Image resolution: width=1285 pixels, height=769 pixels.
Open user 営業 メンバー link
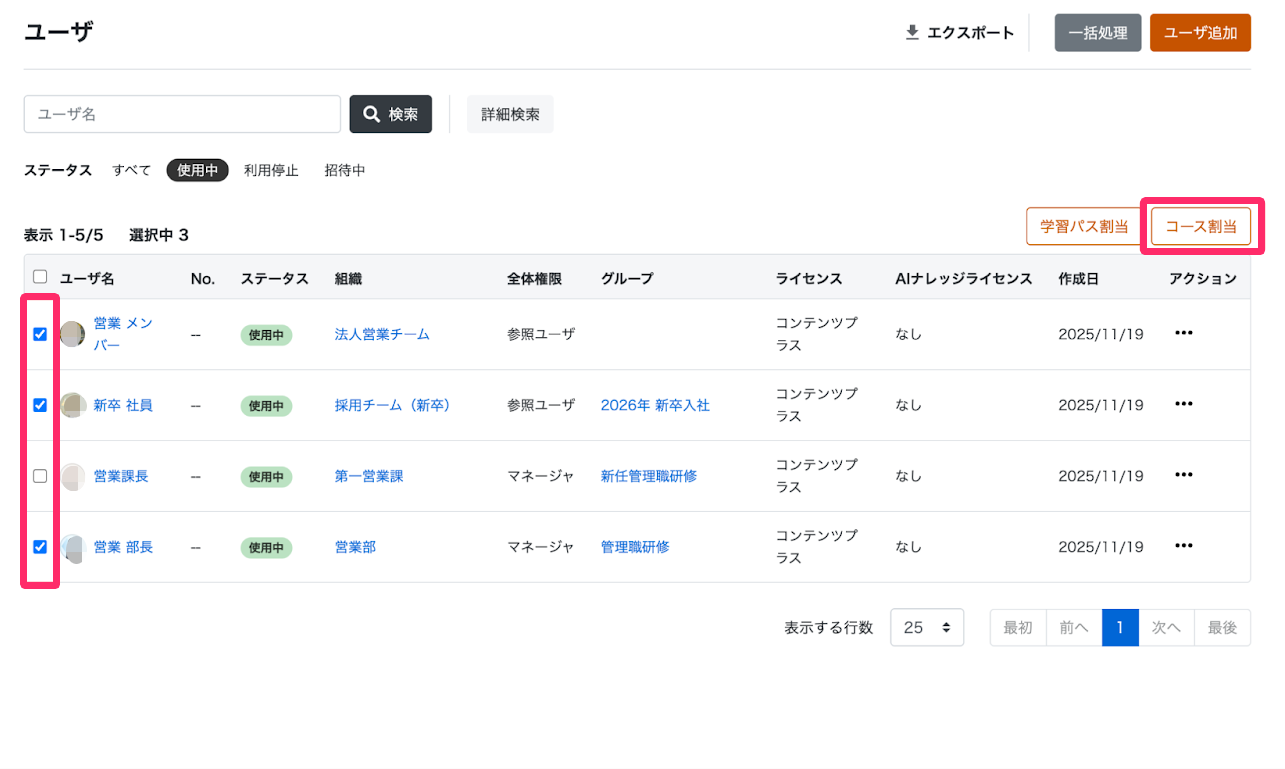(122, 334)
